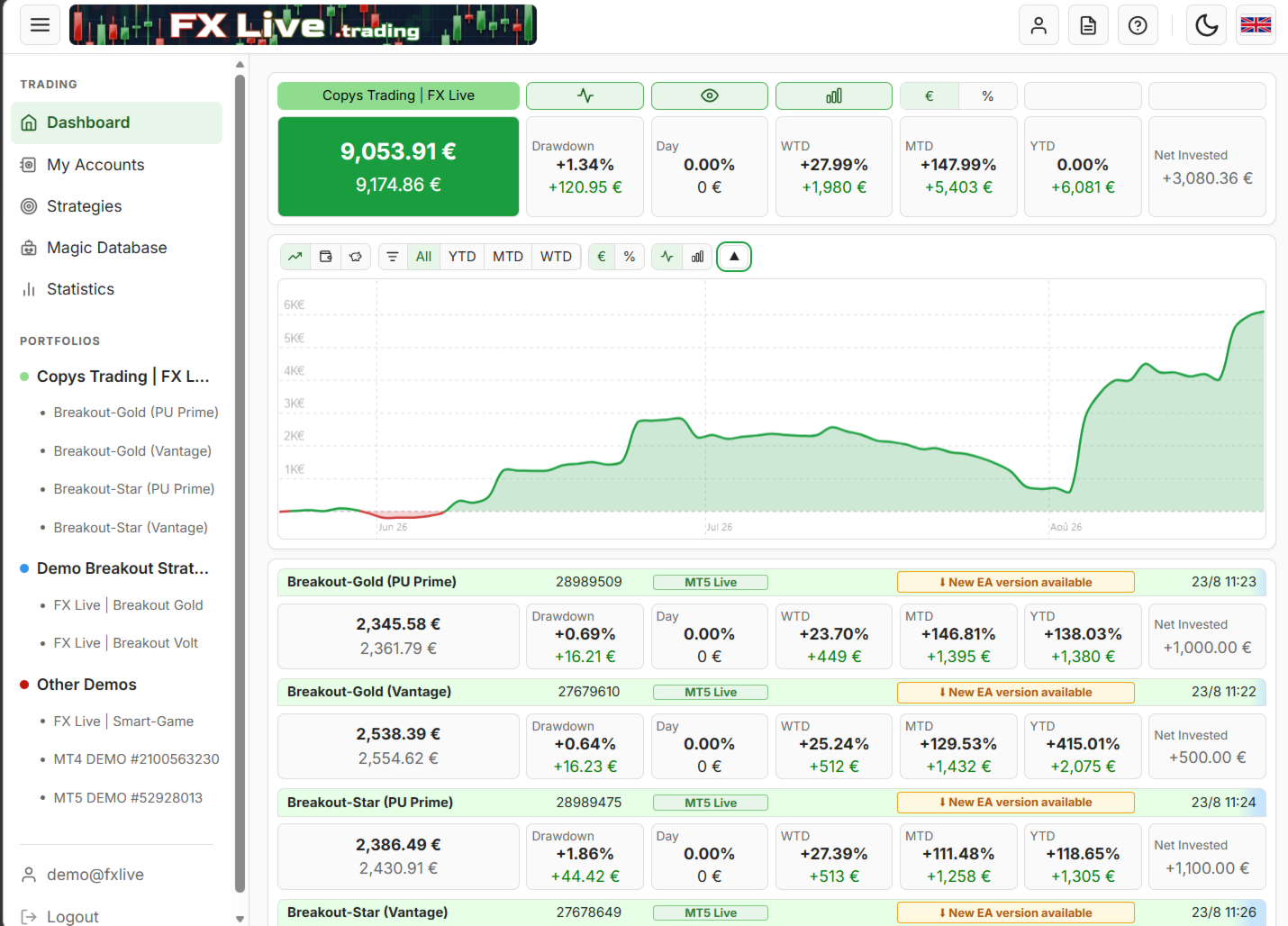The width and height of the screenshot is (1288, 926).
Task: Select the WTD chart range tab
Action: point(556,257)
